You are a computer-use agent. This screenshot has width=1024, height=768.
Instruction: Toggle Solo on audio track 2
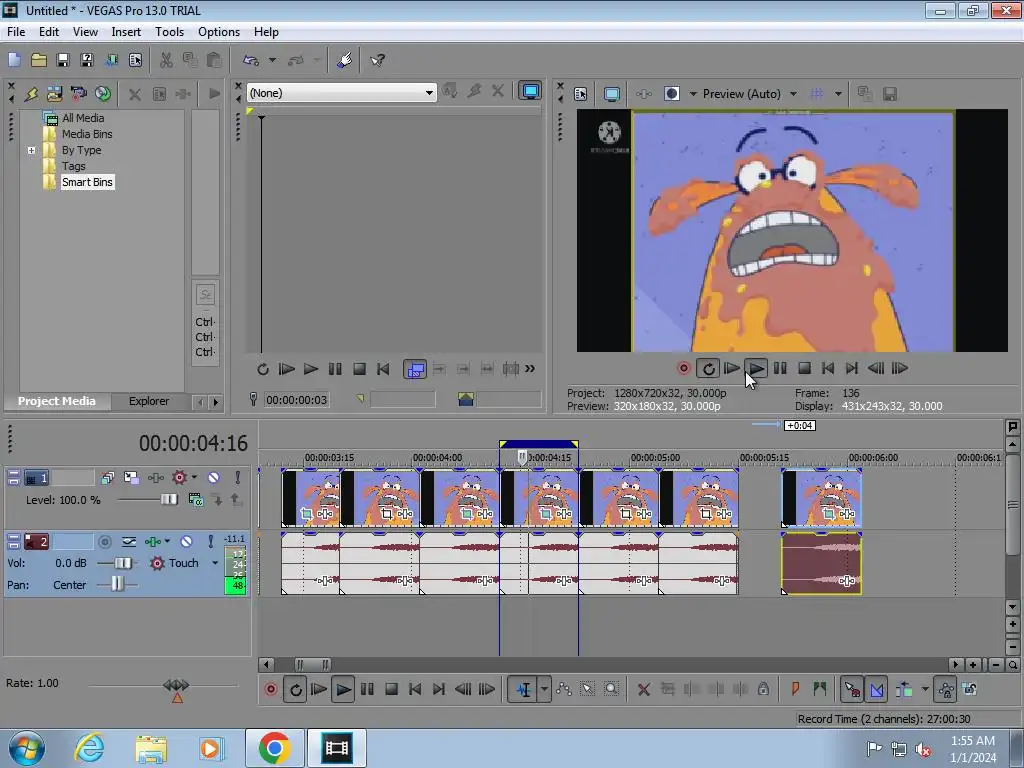click(x=210, y=541)
